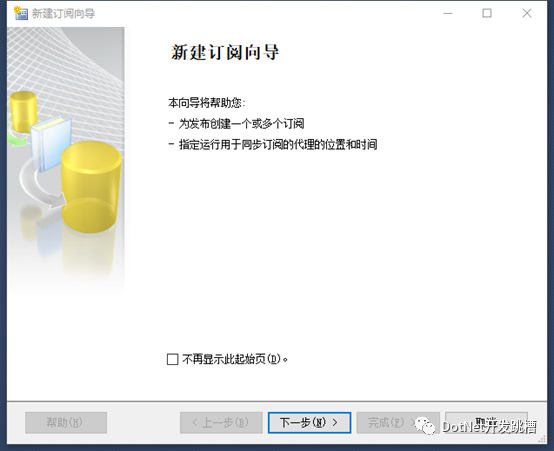Click the green arrow graphic on left edge
554x451 pixels.
pos(17,139)
